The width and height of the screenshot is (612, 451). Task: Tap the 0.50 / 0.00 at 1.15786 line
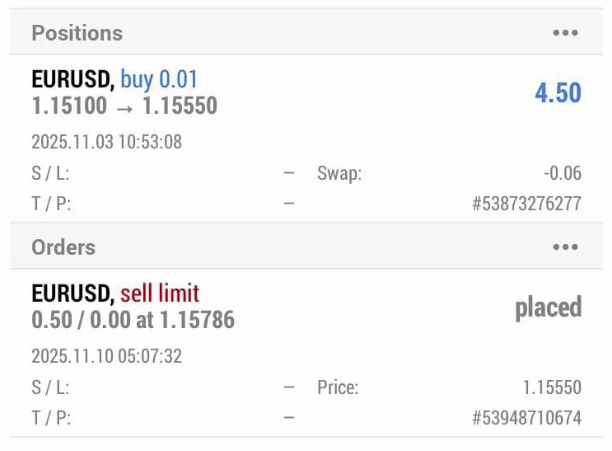coord(133,320)
